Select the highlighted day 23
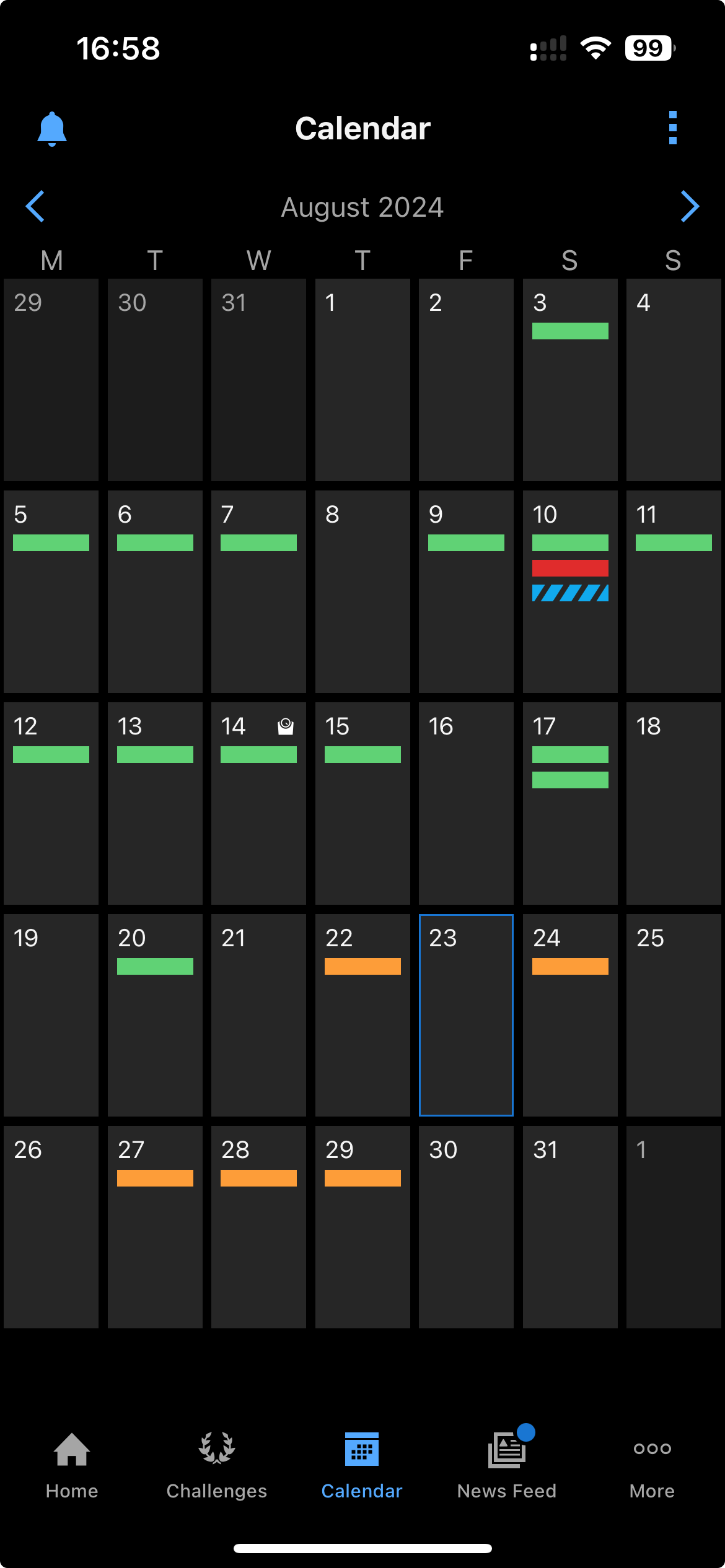The height and width of the screenshot is (1568, 725). pos(466,1015)
